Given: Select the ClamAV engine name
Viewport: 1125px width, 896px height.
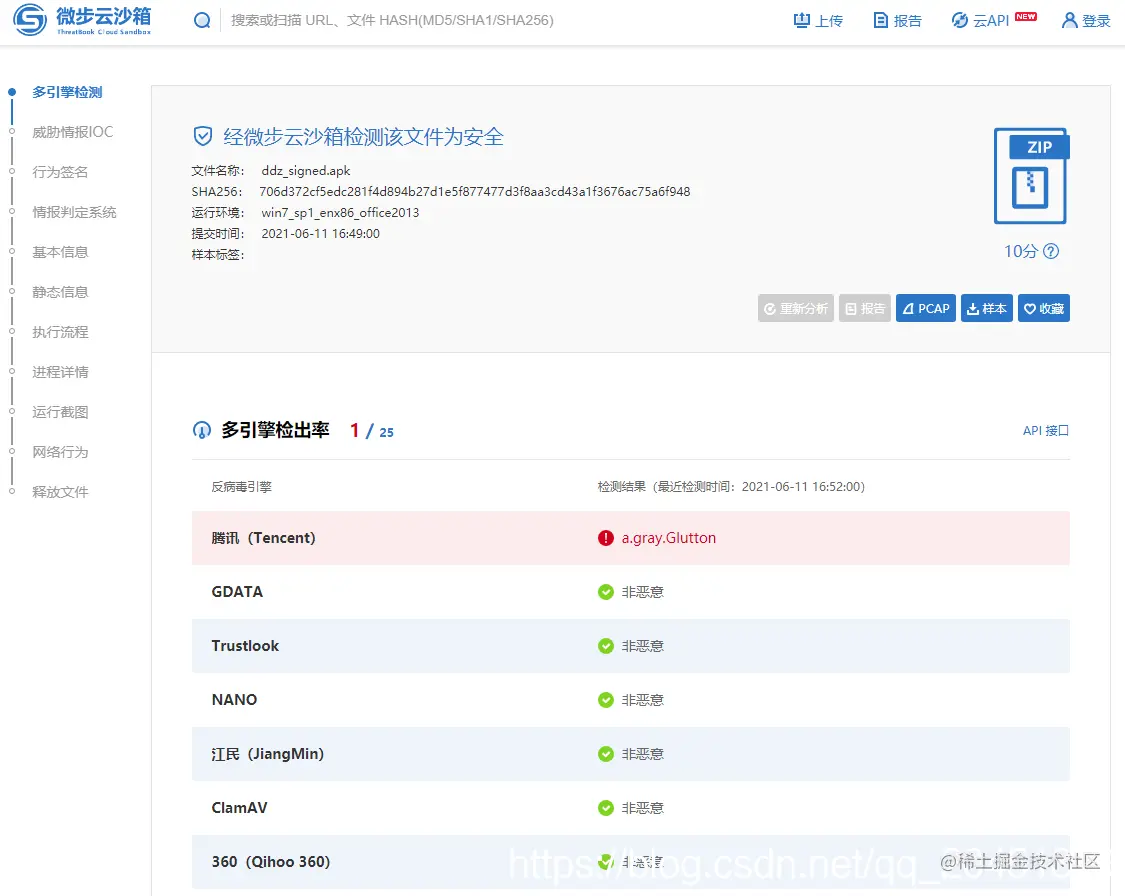Looking at the screenshot, I should 240,808.
